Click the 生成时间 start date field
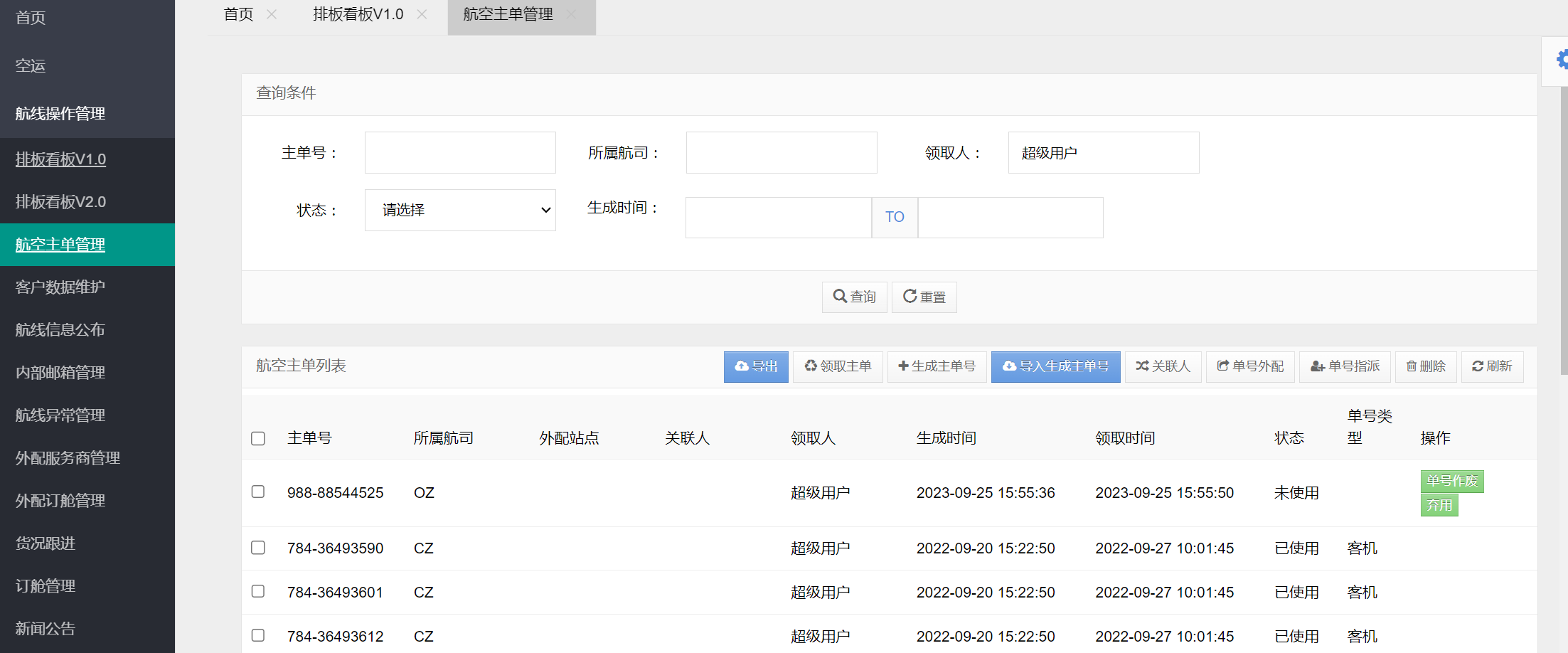Image resolution: width=1568 pixels, height=653 pixels. coord(779,218)
